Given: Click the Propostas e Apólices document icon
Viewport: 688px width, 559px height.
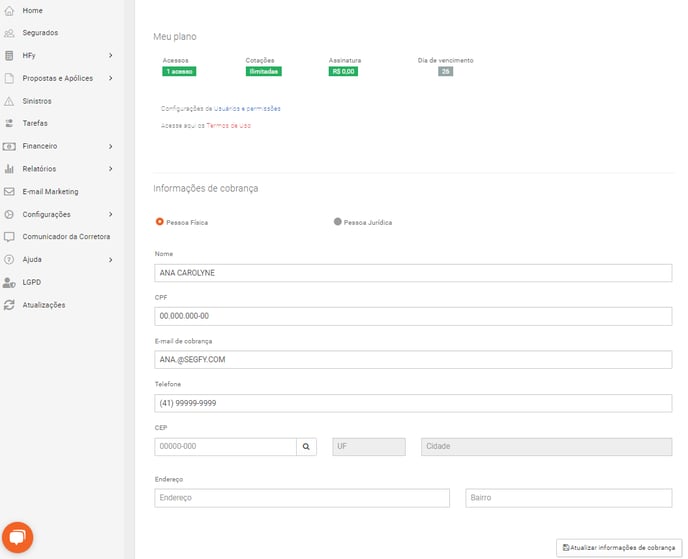Looking at the screenshot, I should (9, 78).
